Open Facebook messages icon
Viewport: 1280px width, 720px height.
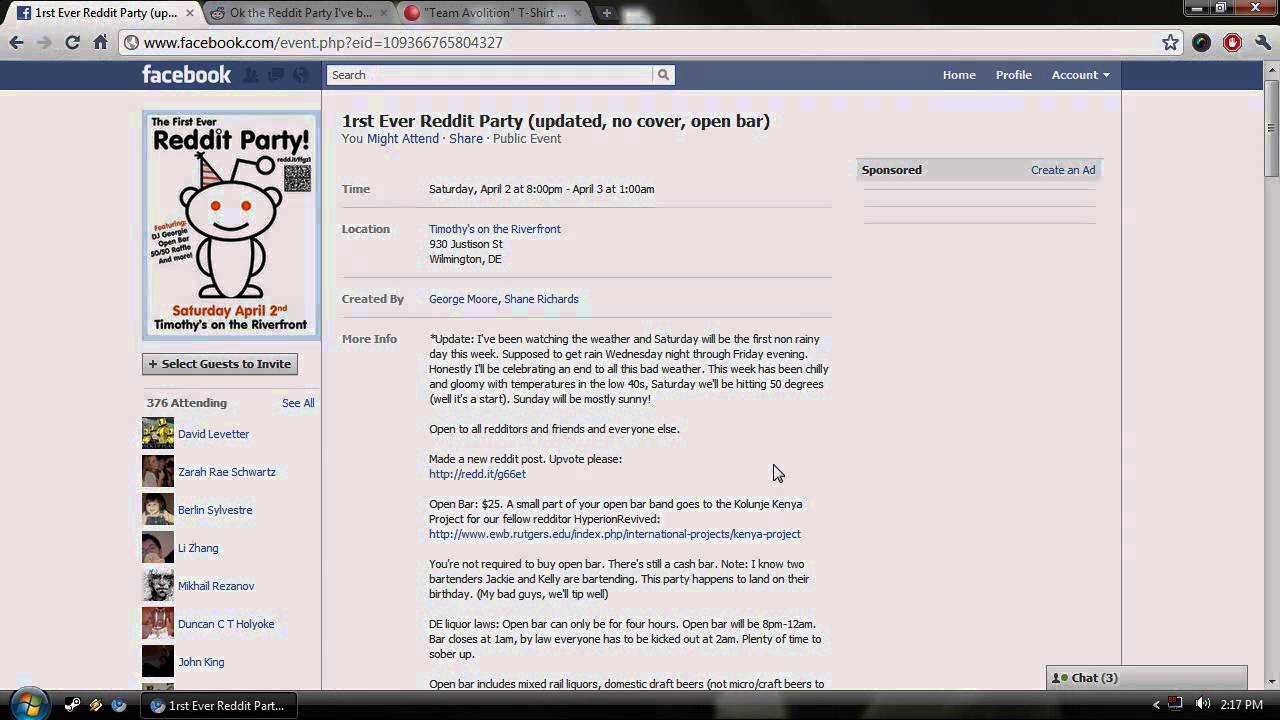pos(275,75)
